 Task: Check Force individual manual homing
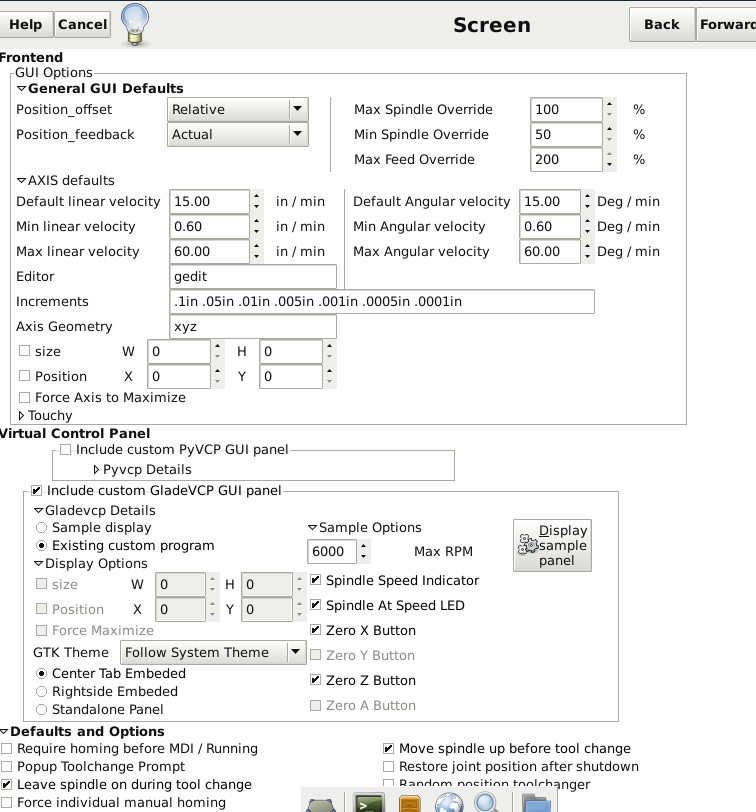click(7, 802)
